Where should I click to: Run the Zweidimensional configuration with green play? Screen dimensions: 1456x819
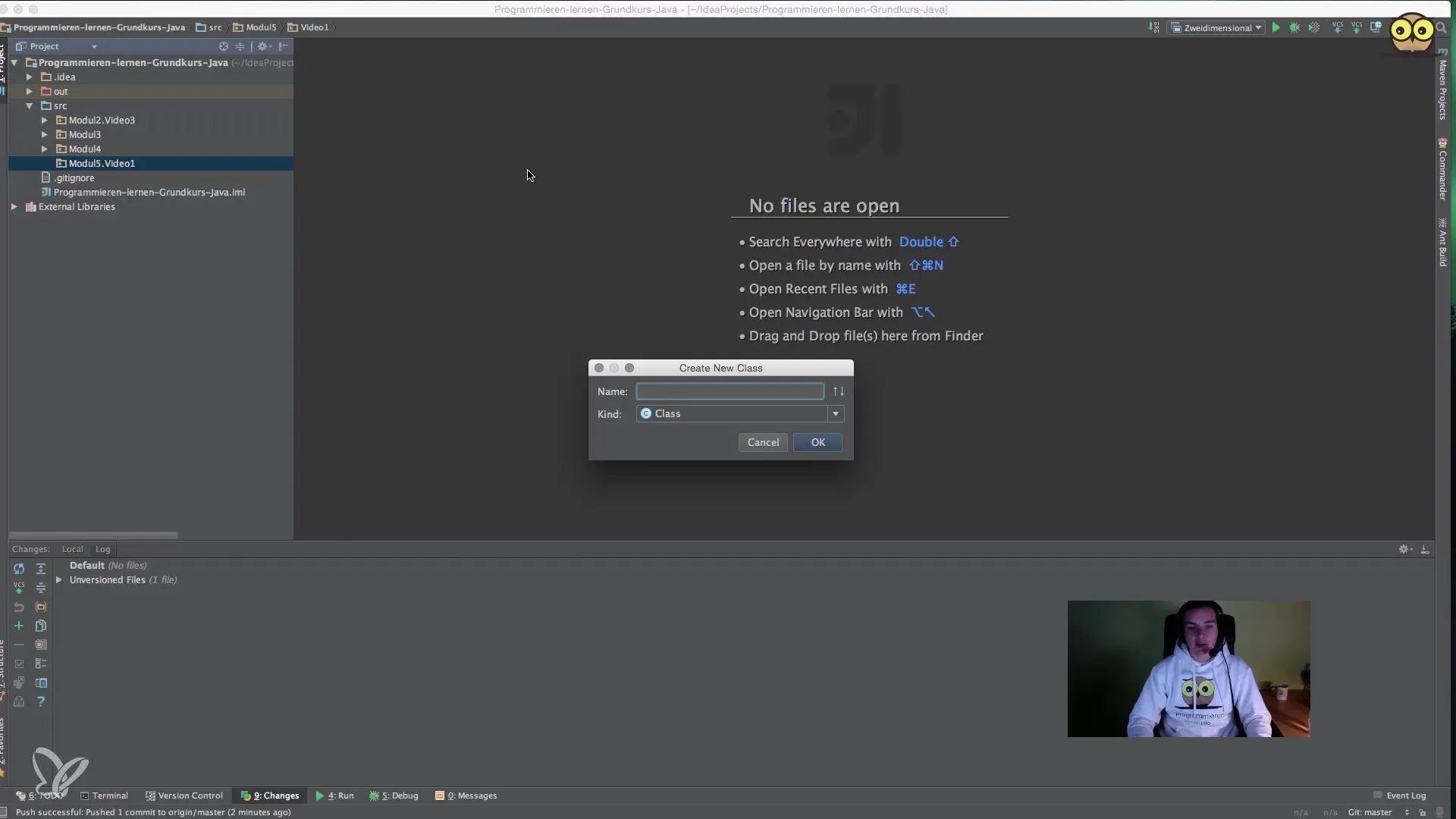(1276, 28)
